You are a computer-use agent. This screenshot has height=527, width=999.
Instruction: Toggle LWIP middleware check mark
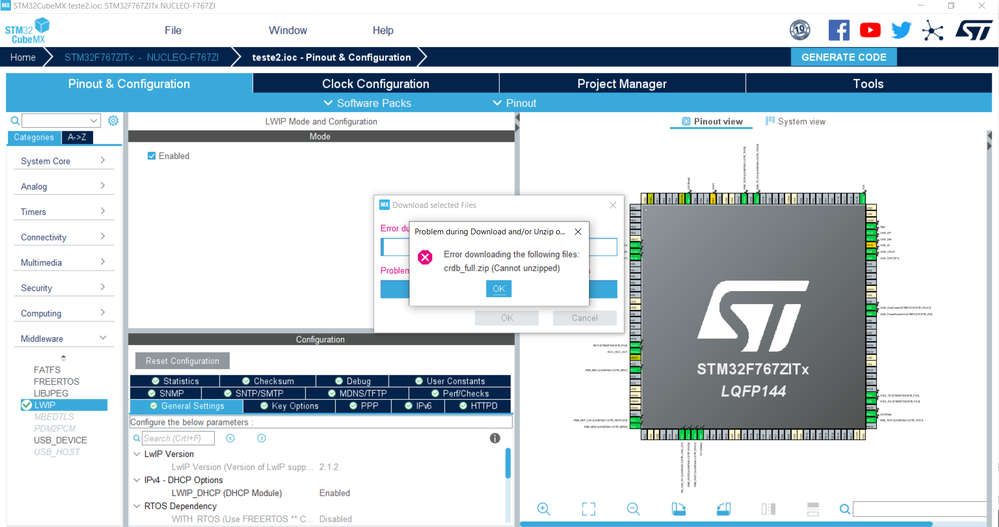(x=26, y=405)
